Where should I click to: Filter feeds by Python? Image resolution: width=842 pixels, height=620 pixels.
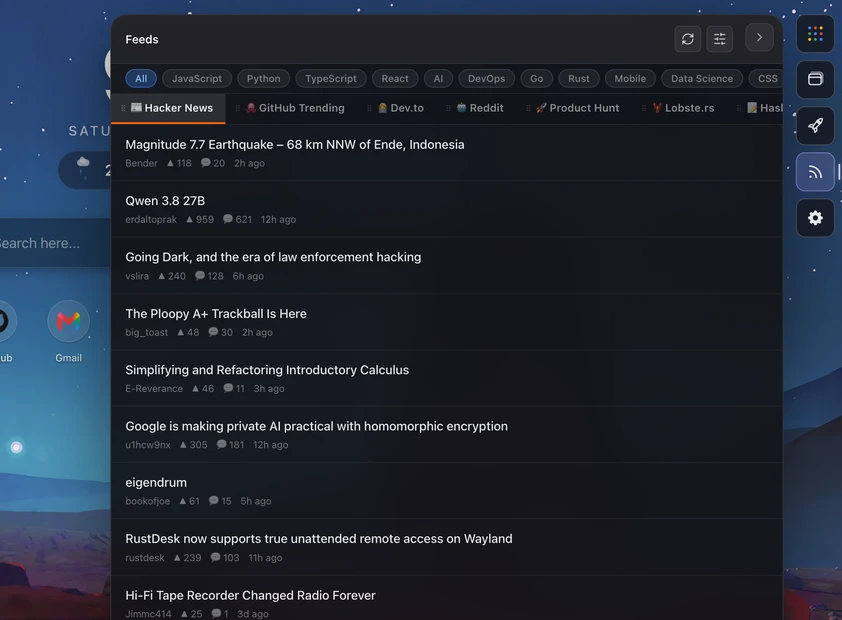[x=263, y=78]
